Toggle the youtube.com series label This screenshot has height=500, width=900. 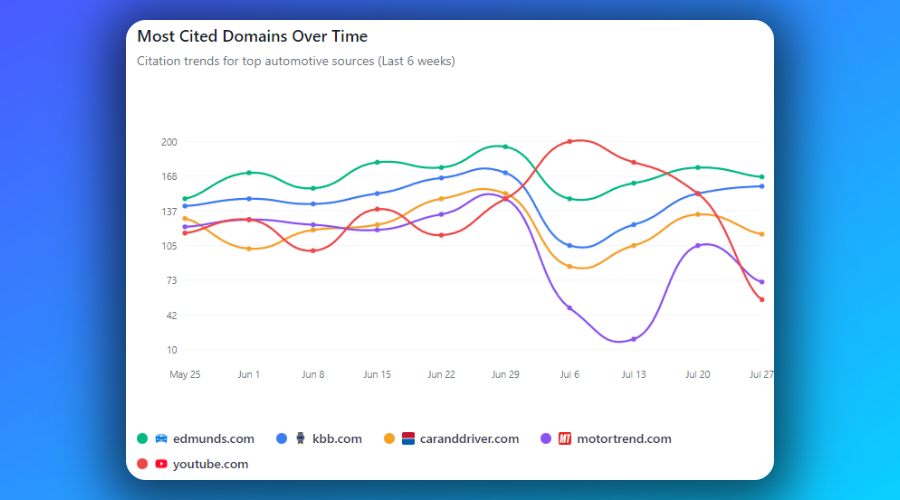pos(211,464)
